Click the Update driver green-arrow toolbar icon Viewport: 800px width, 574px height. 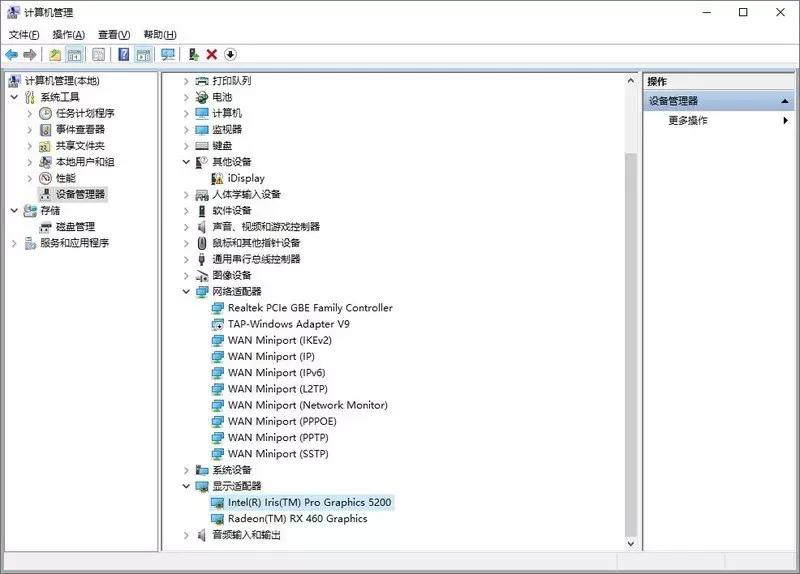(x=193, y=55)
